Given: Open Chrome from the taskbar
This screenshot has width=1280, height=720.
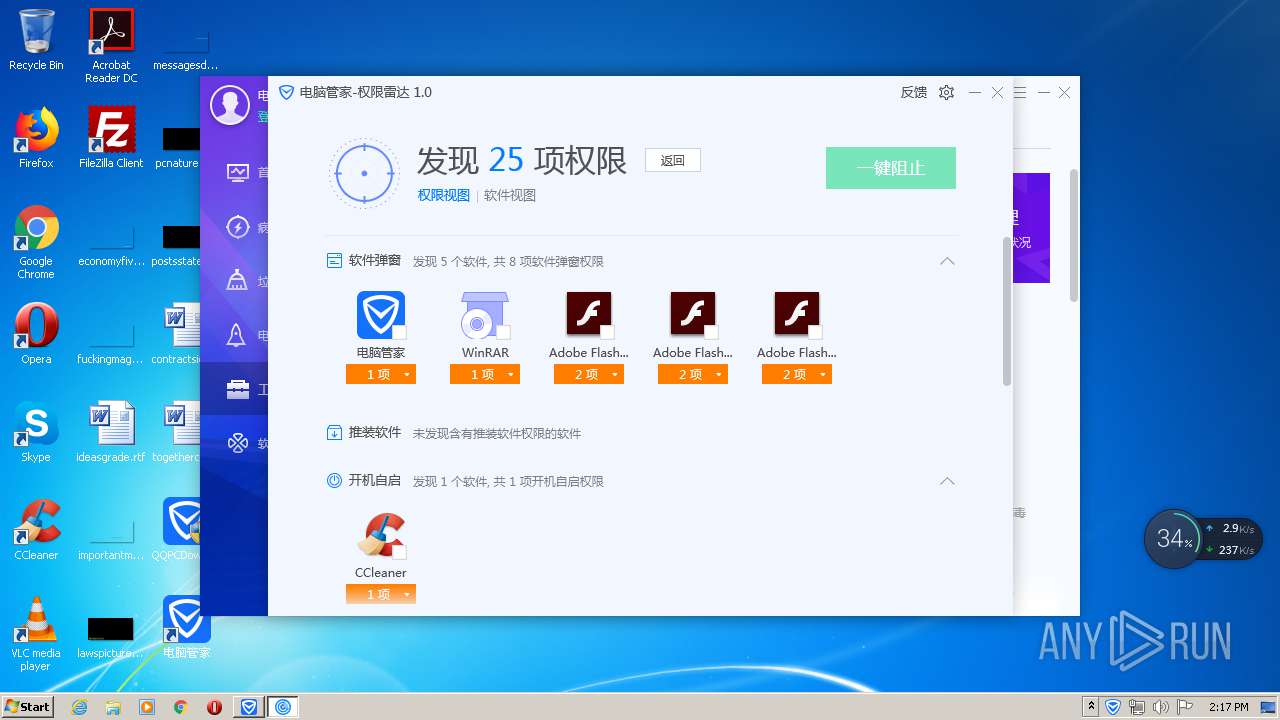Looking at the screenshot, I should [180, 707].
